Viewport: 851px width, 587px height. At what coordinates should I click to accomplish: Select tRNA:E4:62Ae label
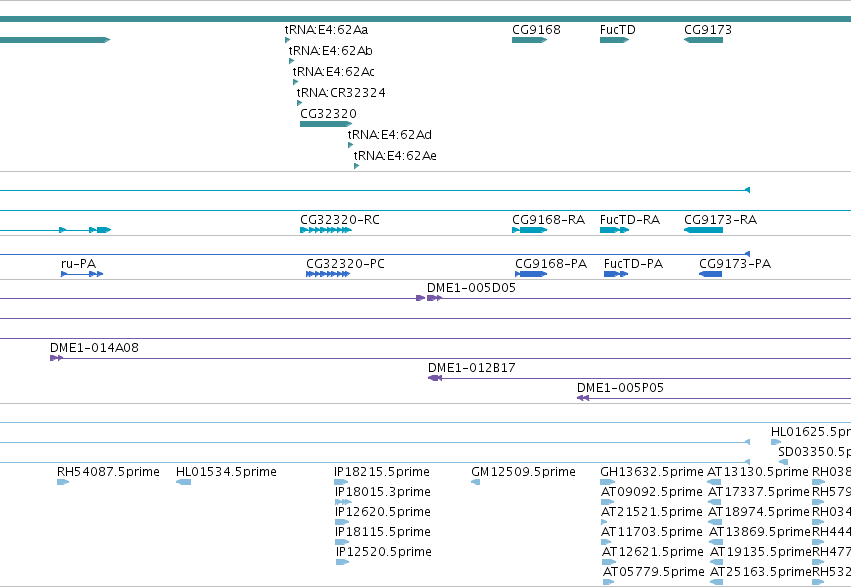[x=395, y=156]
